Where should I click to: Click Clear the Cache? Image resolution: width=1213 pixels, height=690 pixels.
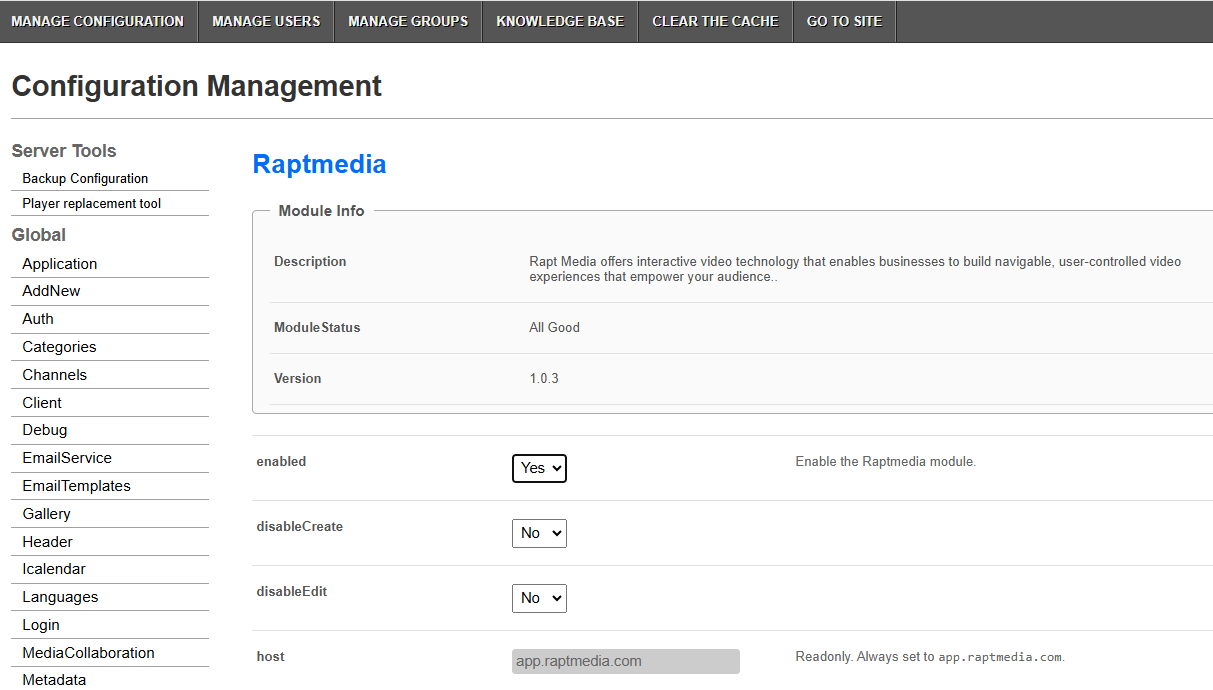[715, 21]
